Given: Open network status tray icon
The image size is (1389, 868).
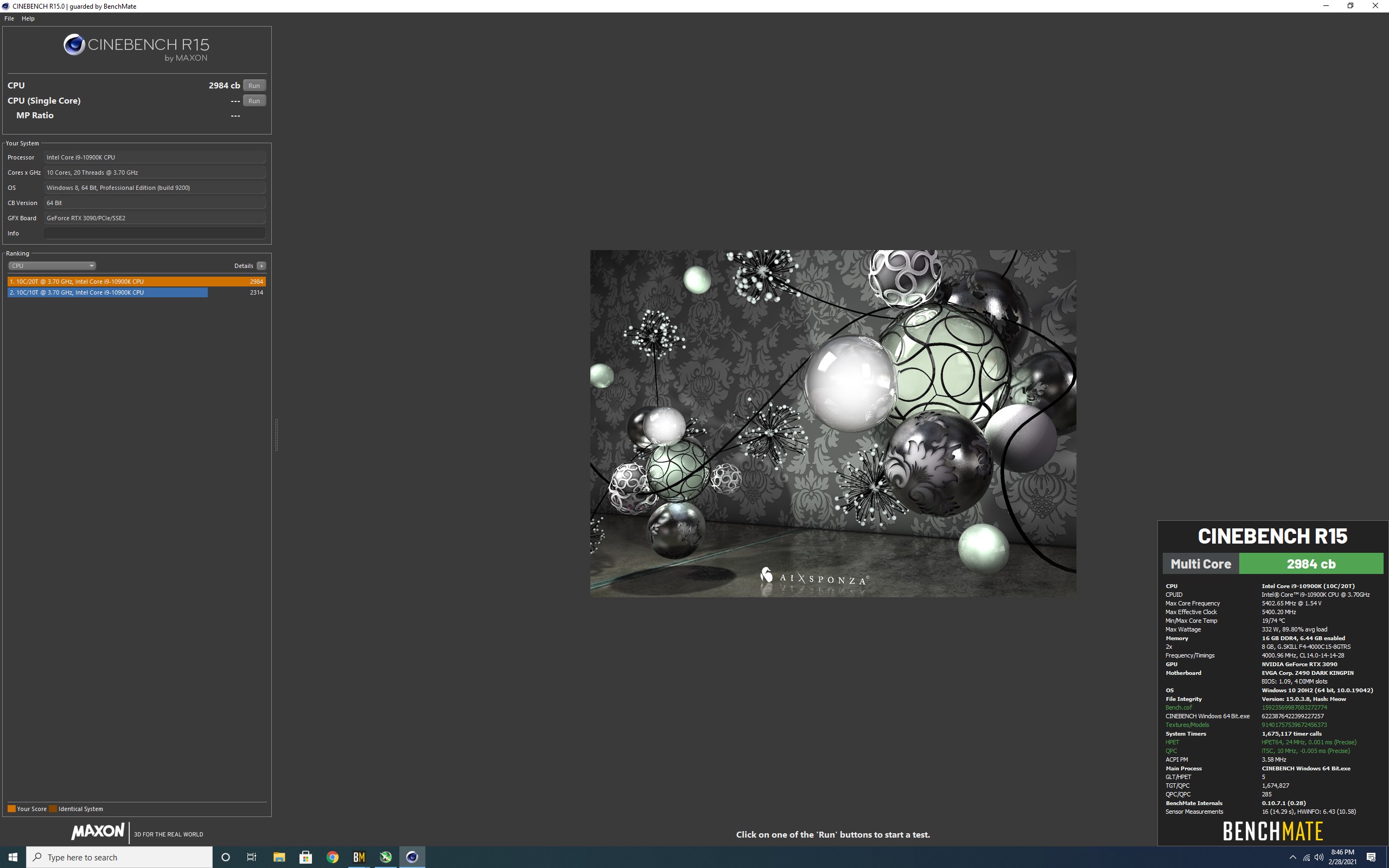Looking at the screenshot, I should pyautogui.click(x=1307, y=858).
